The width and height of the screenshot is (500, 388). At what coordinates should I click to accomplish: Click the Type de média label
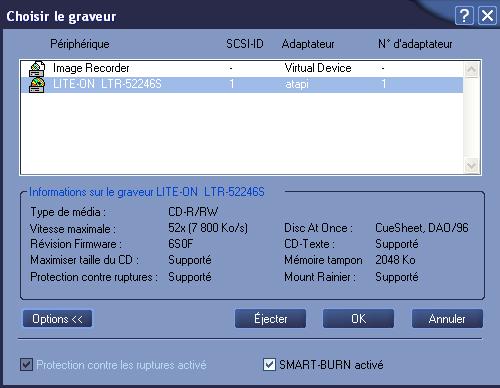[68, 212]
